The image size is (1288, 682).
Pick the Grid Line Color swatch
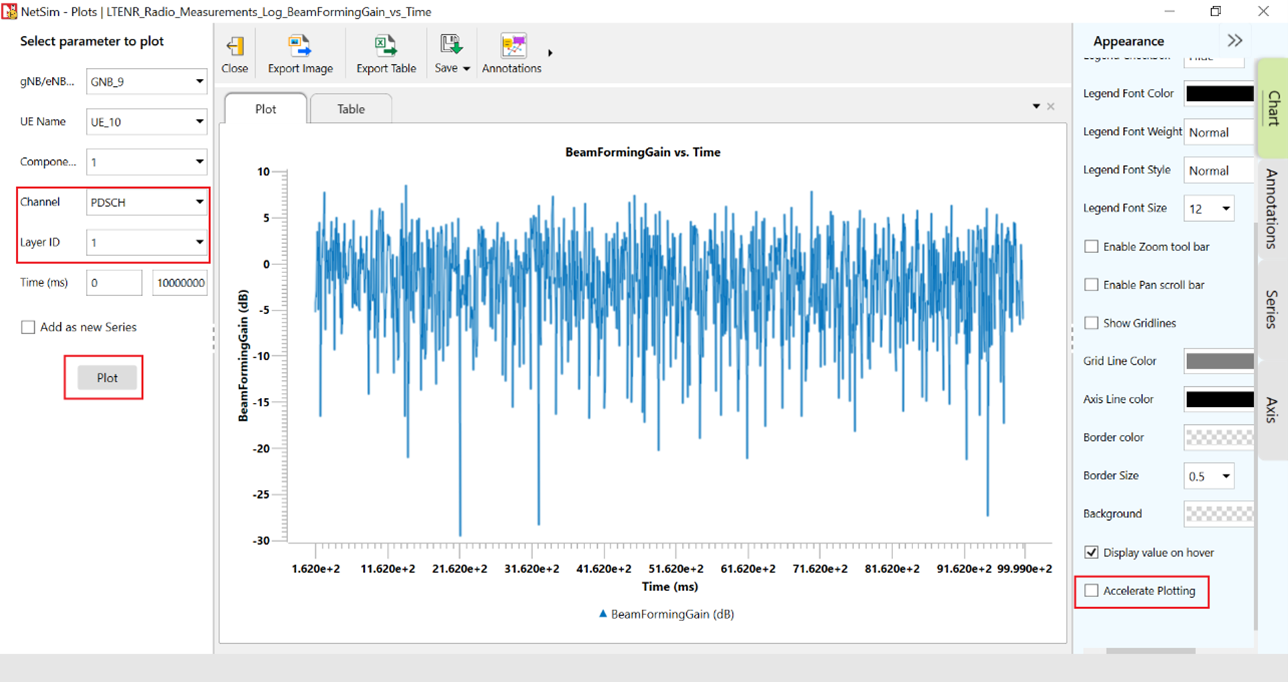point(1218,361)
